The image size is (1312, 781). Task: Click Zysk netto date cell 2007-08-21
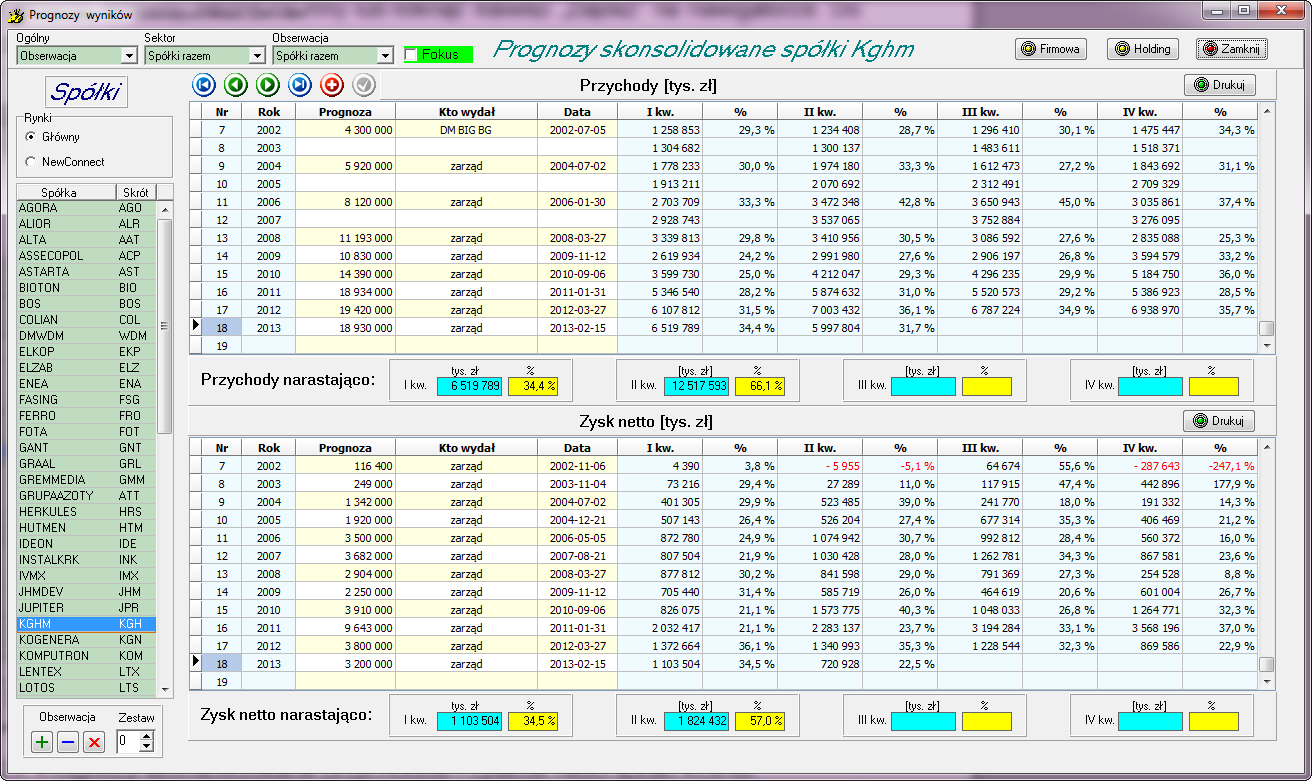click(577, 556)
